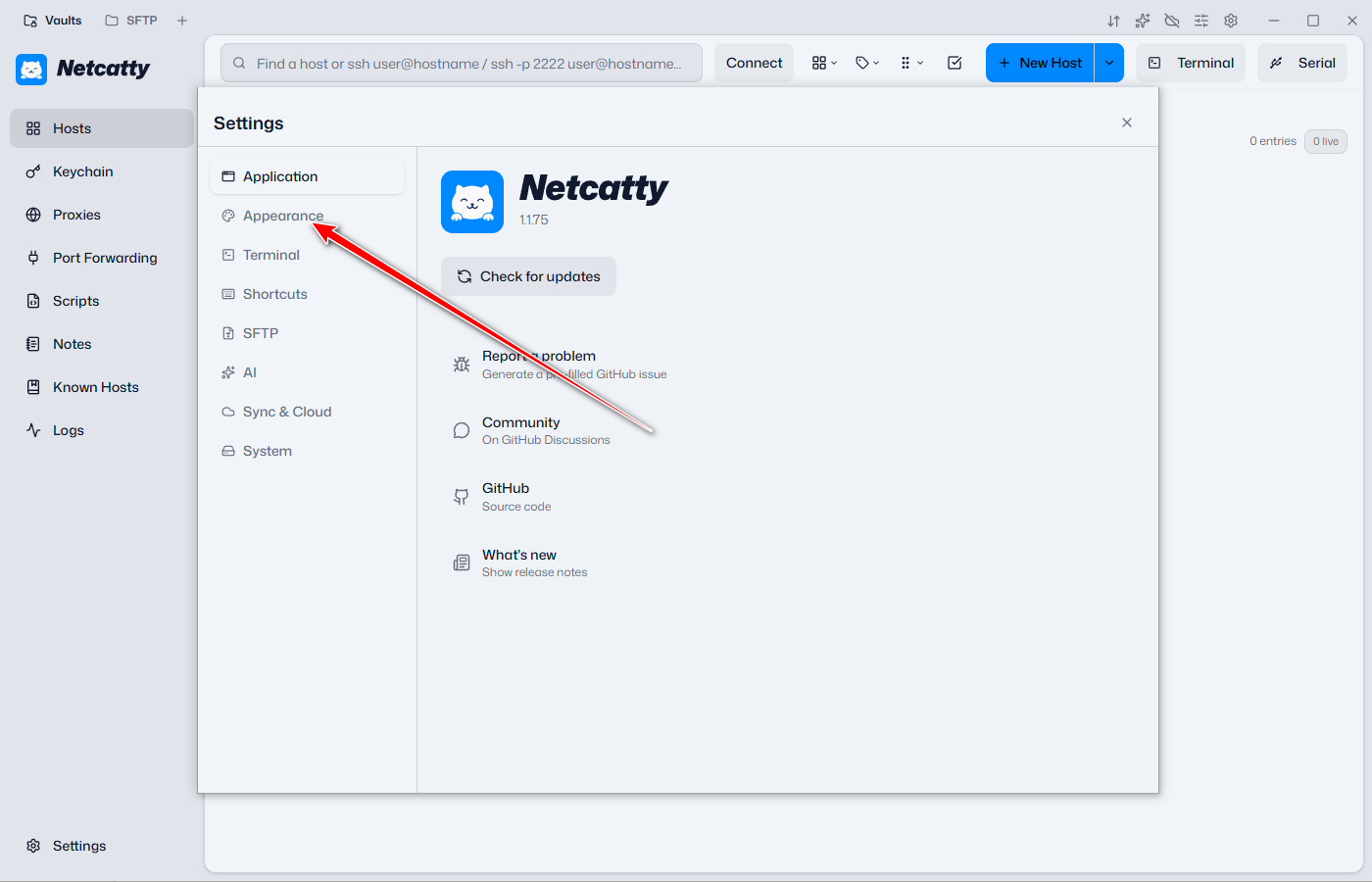Add a new tab with the plus icon
This screenshot has height=882, width=1372.
click(182, 21)
